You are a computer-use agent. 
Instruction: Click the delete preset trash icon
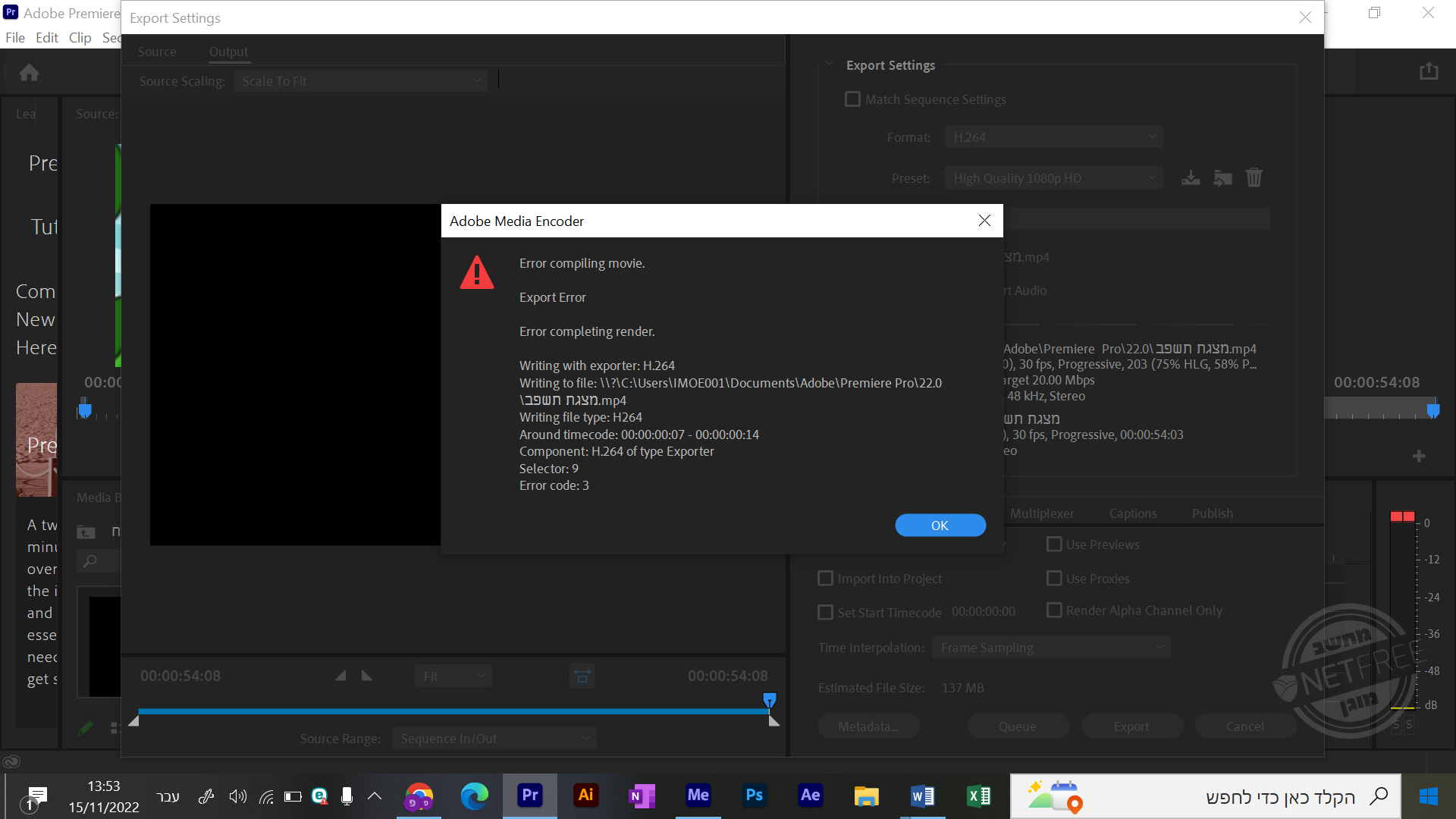[1254, 178]
